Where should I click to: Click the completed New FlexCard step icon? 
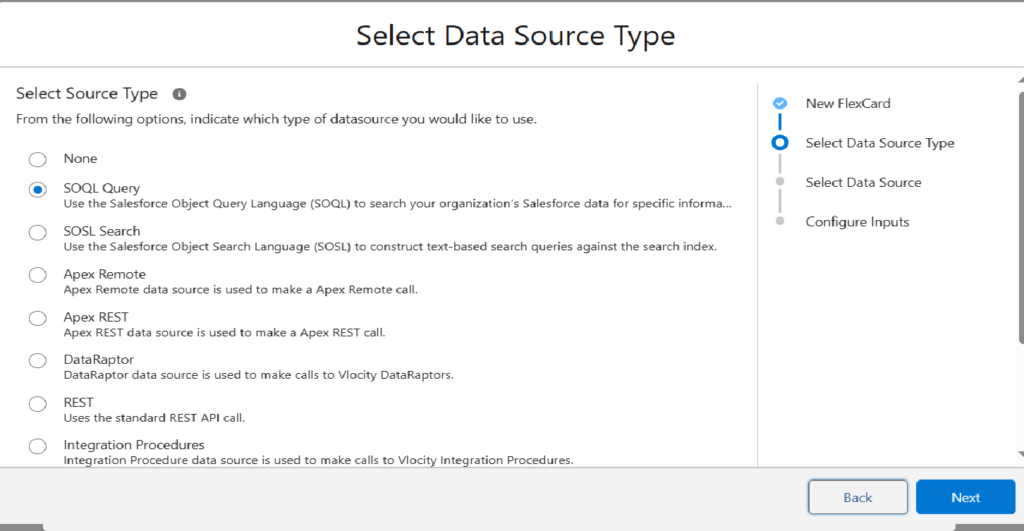(x=780, y=103)
